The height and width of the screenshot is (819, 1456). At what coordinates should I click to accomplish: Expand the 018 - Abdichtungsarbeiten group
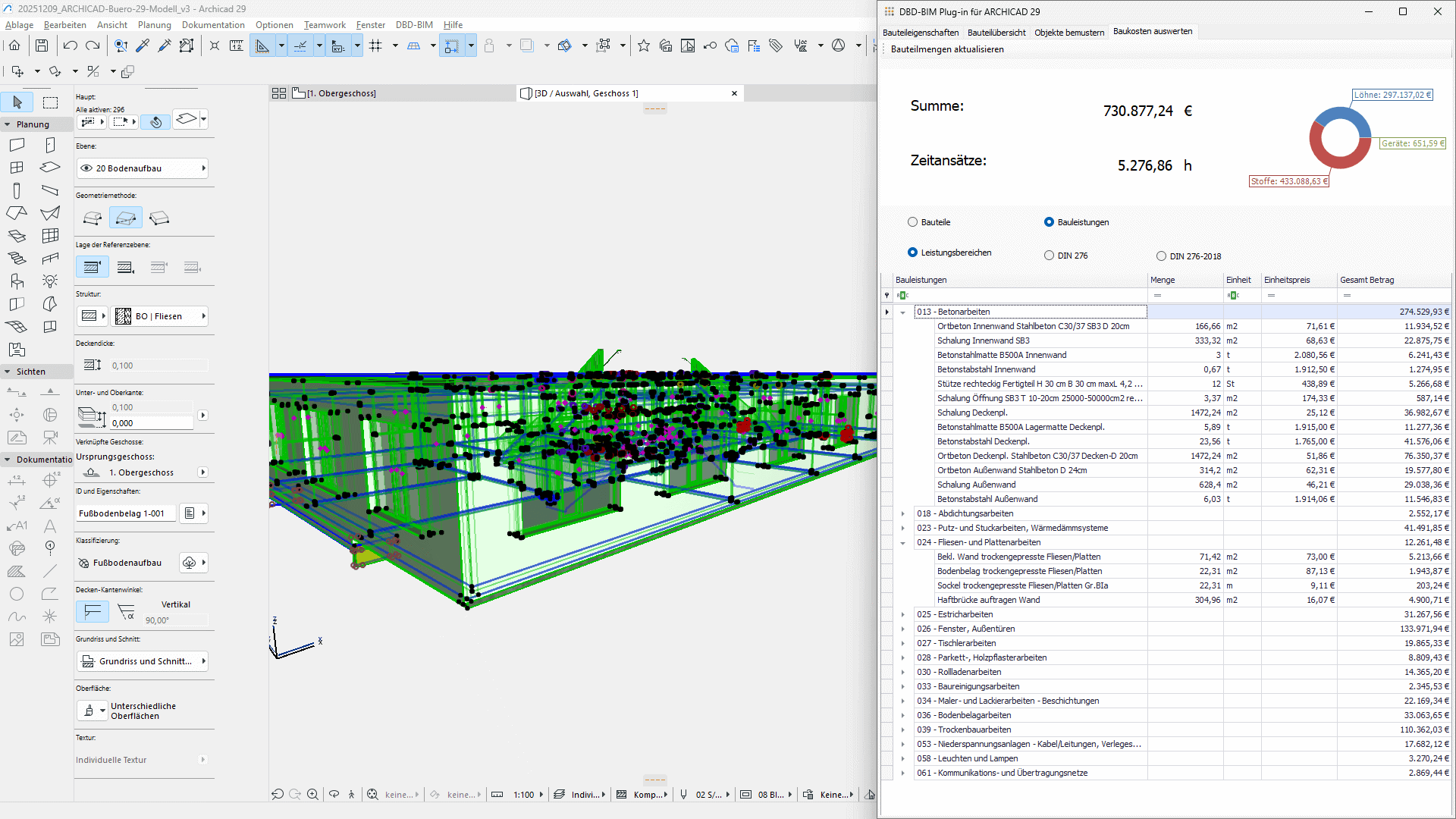click(x=902, y=514)
